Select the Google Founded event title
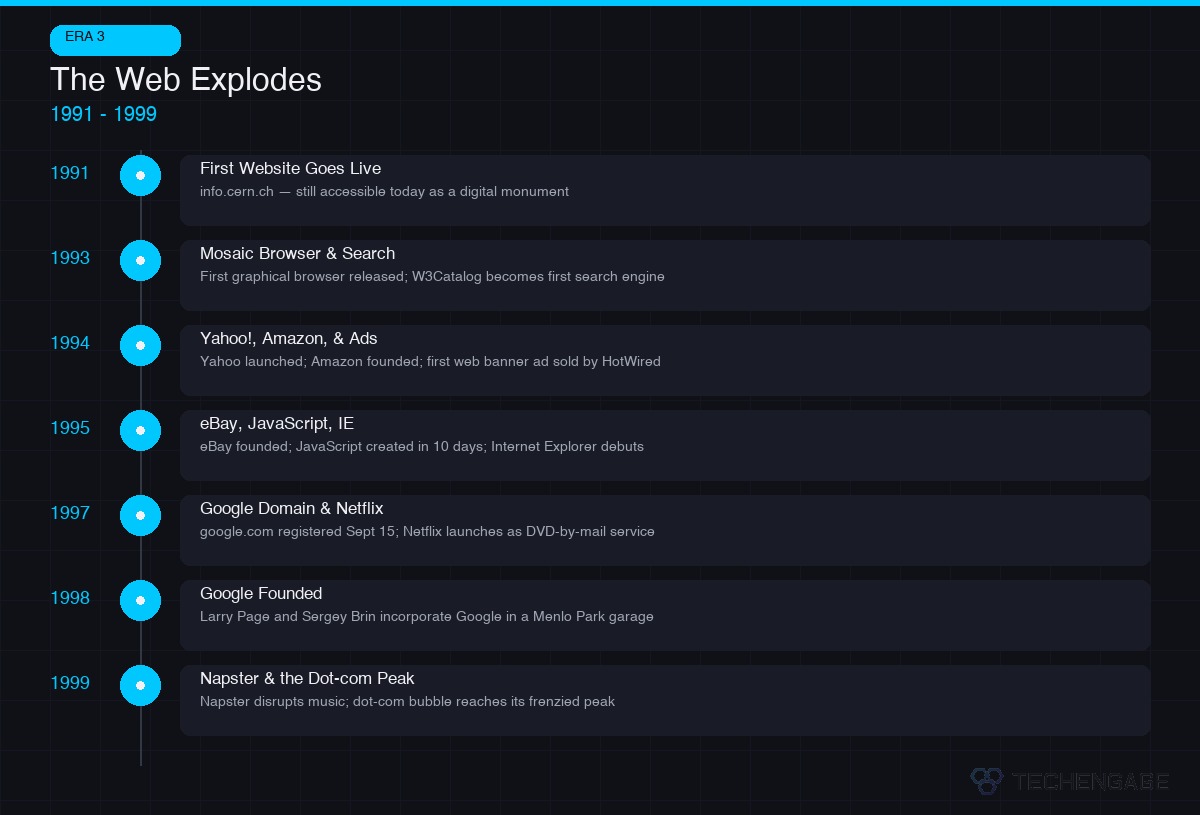 (260, 594)
